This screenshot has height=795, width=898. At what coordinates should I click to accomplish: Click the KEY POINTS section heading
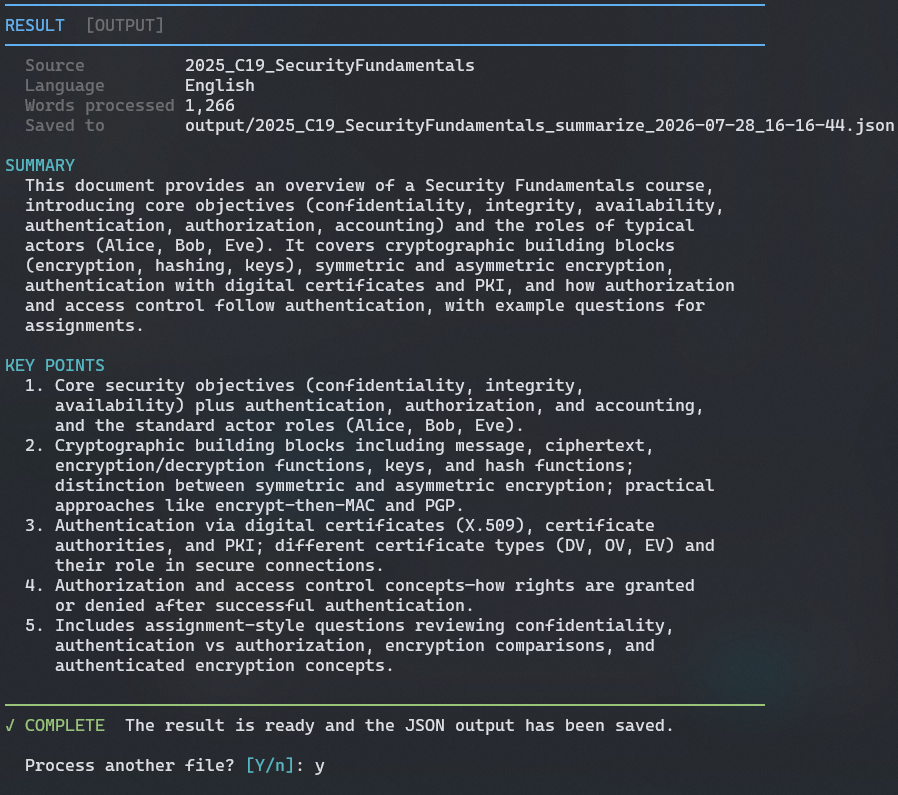click(55, 365)
